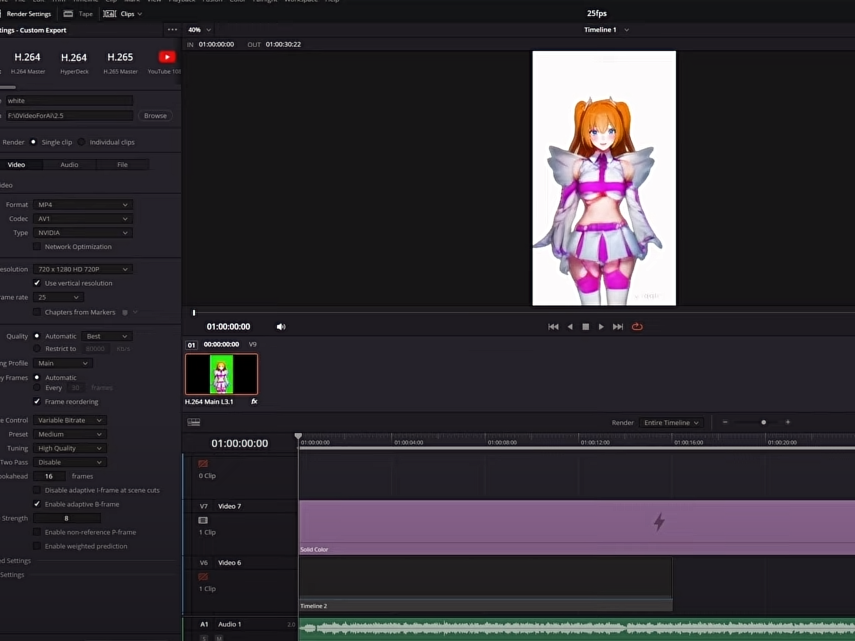Select the H.264 Main L3.1 clip thumbnail
The width and height of the screenshot is (855, 641).
[x=221, y=374]
